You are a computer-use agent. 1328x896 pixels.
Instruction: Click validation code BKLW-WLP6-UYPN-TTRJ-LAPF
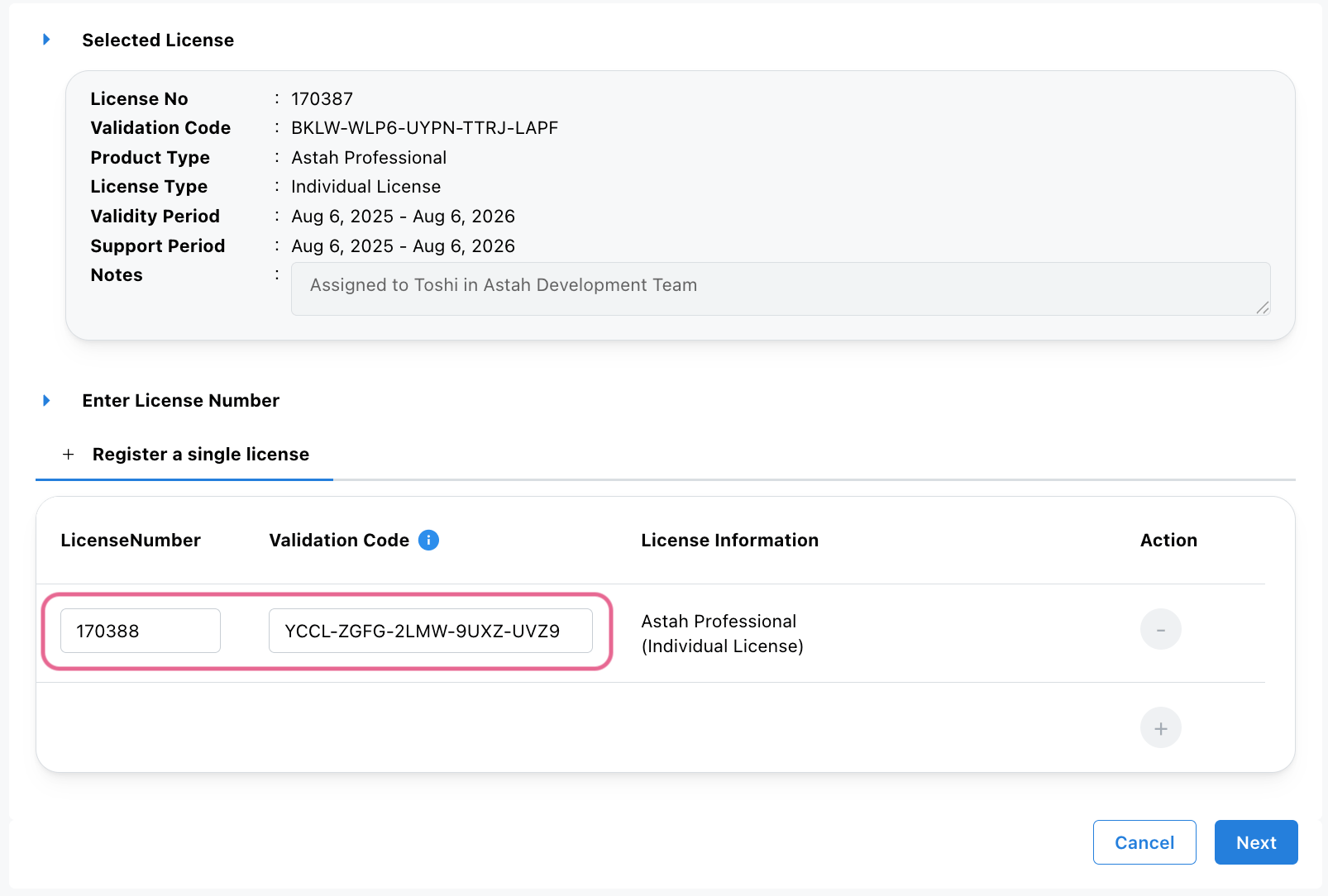pyautogui.click(x=425, y=128)
